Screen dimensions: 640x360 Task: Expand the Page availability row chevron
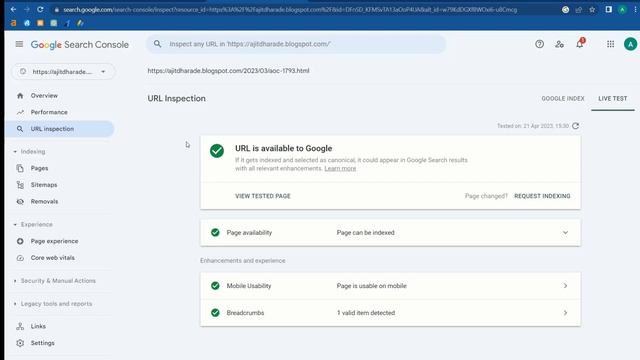tap(565, 233)
